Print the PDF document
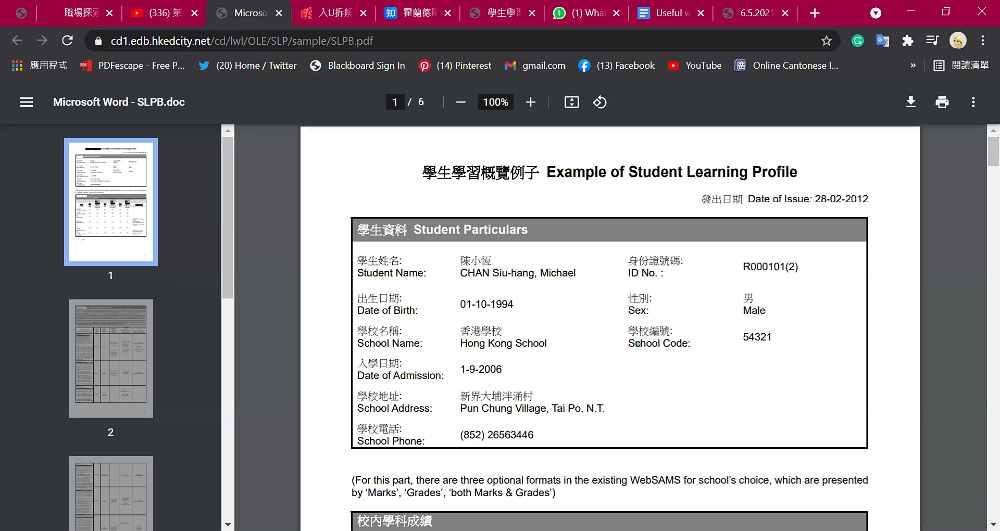Viewport: 1000px width, 531px height. coord(942,102)
